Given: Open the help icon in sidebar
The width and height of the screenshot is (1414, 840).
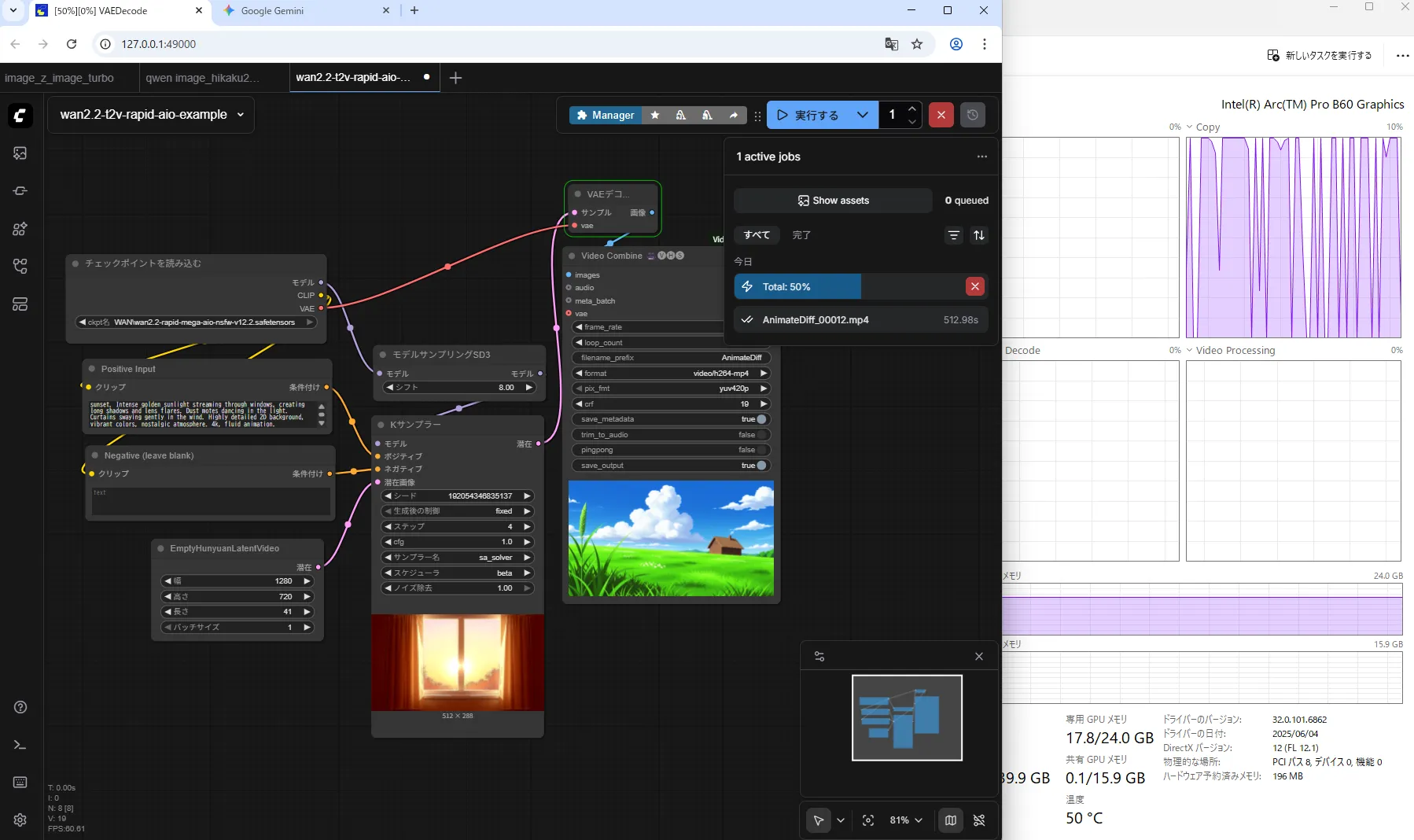Looking at the screenshot, I should coord(20,707).
